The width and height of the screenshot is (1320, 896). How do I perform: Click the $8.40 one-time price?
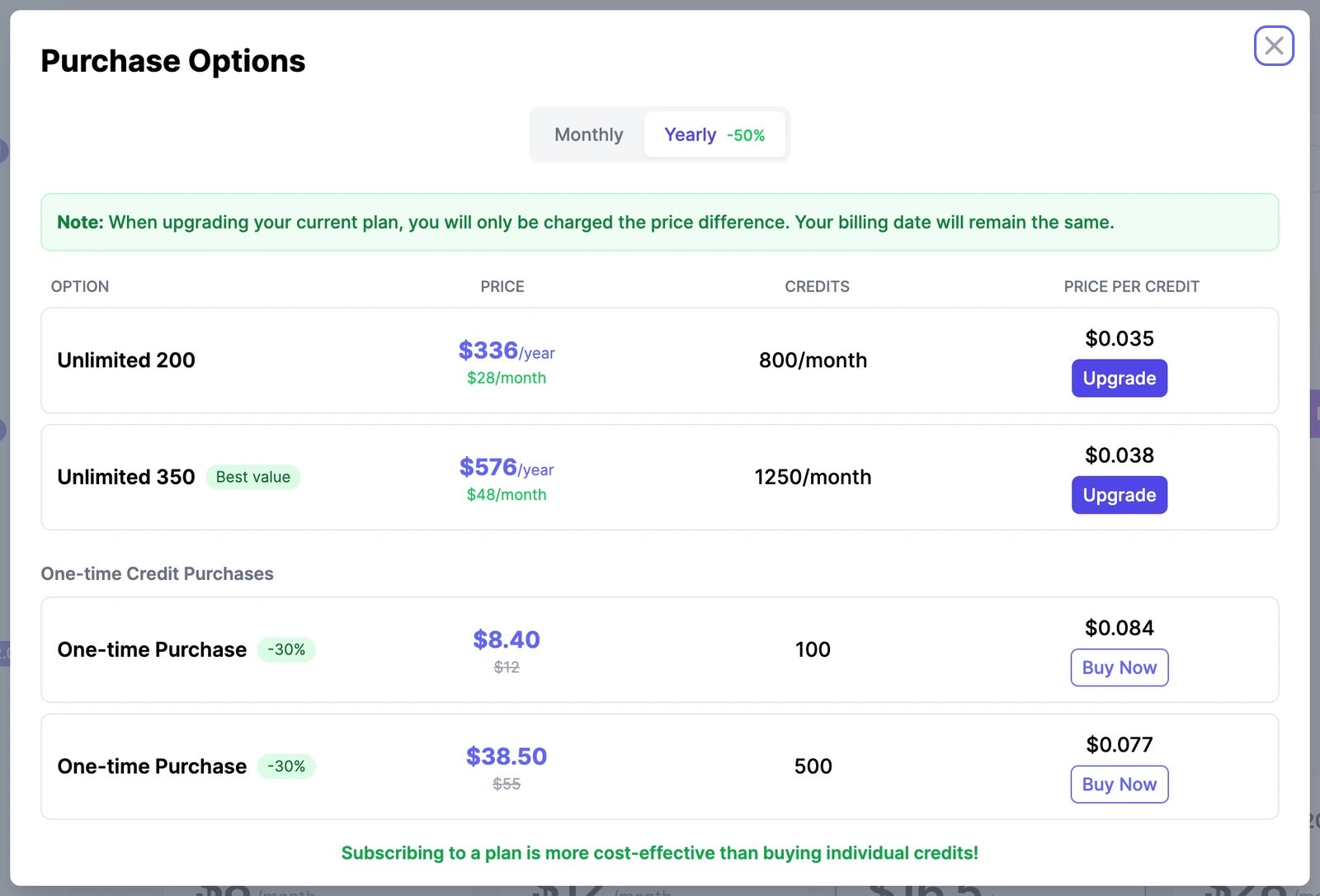[x=507, y=639]
